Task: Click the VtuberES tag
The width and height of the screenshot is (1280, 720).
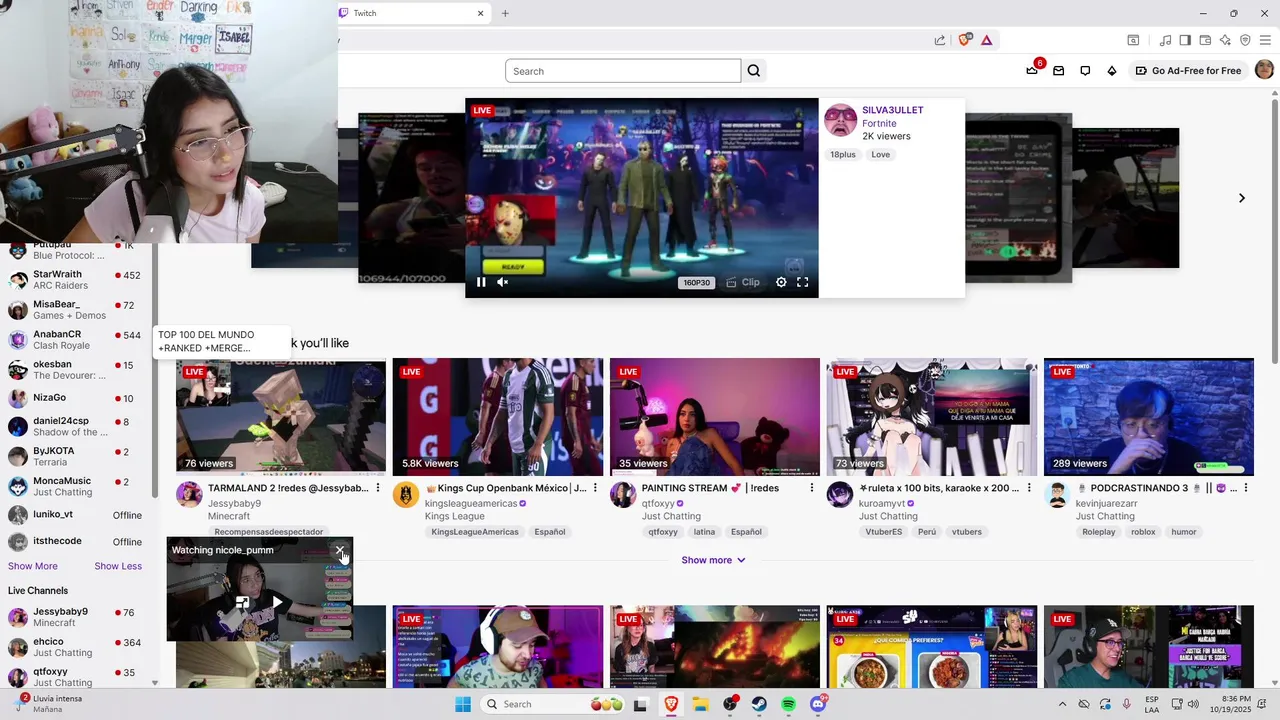Action: [x=884, y=532]
